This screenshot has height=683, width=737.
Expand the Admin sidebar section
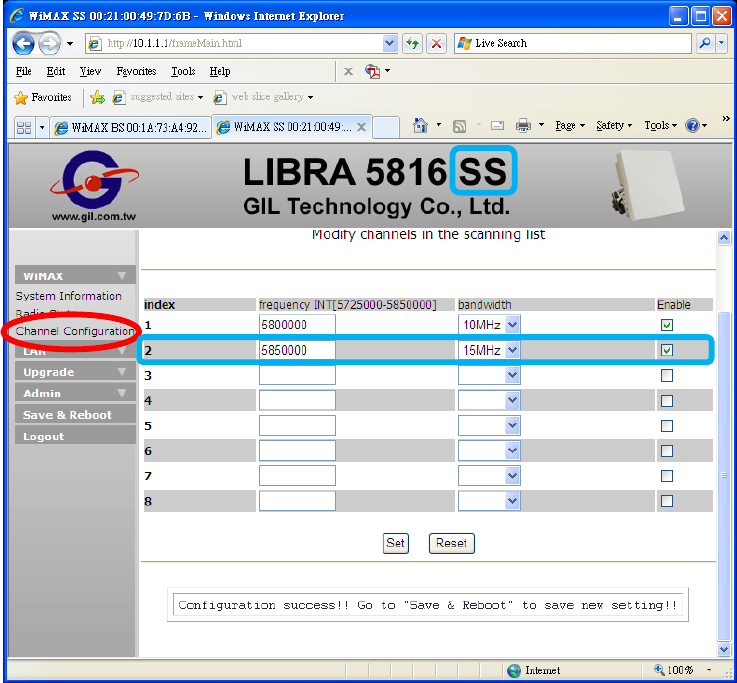75,393
